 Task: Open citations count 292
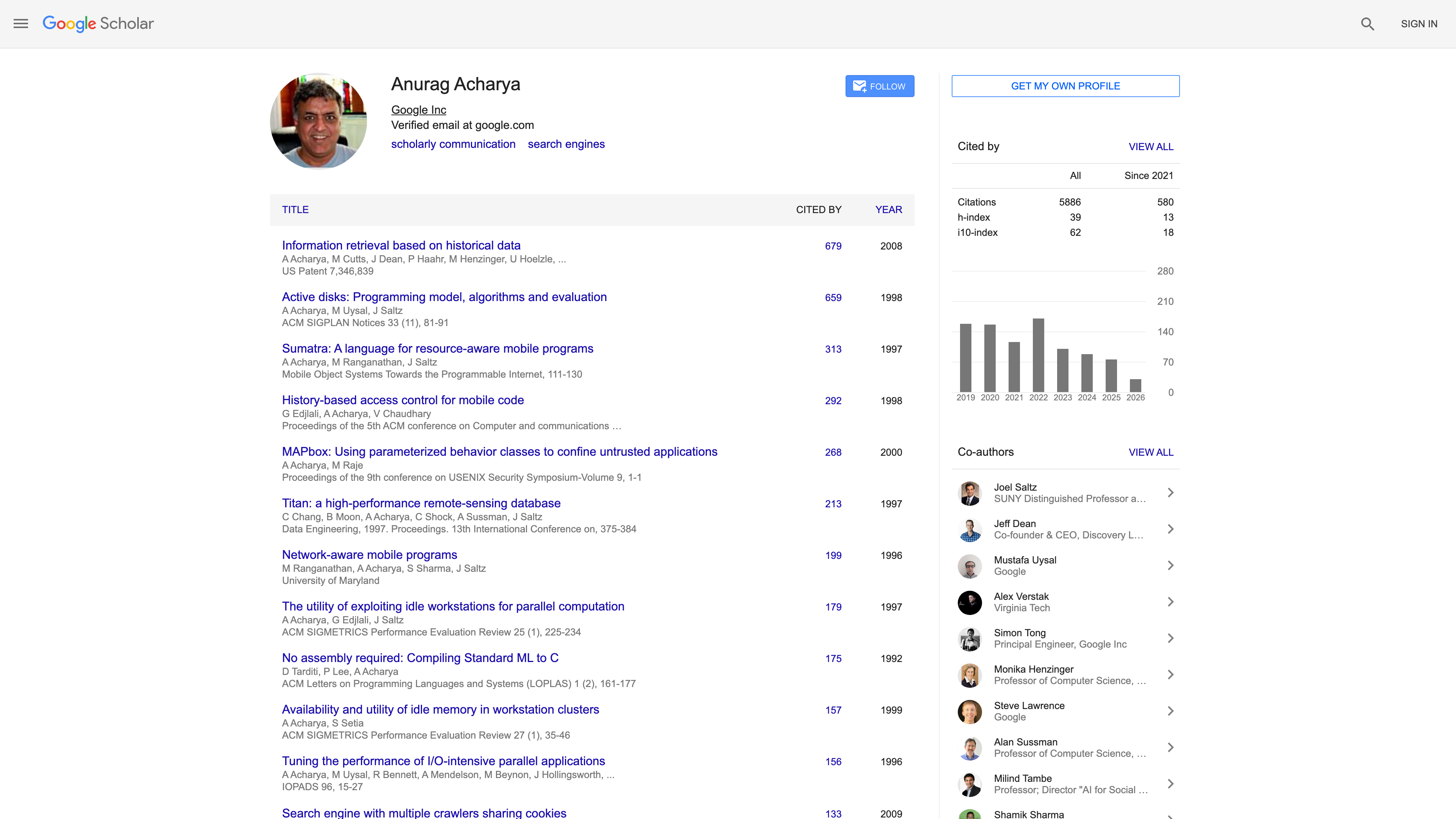click(x=833, y=401)
